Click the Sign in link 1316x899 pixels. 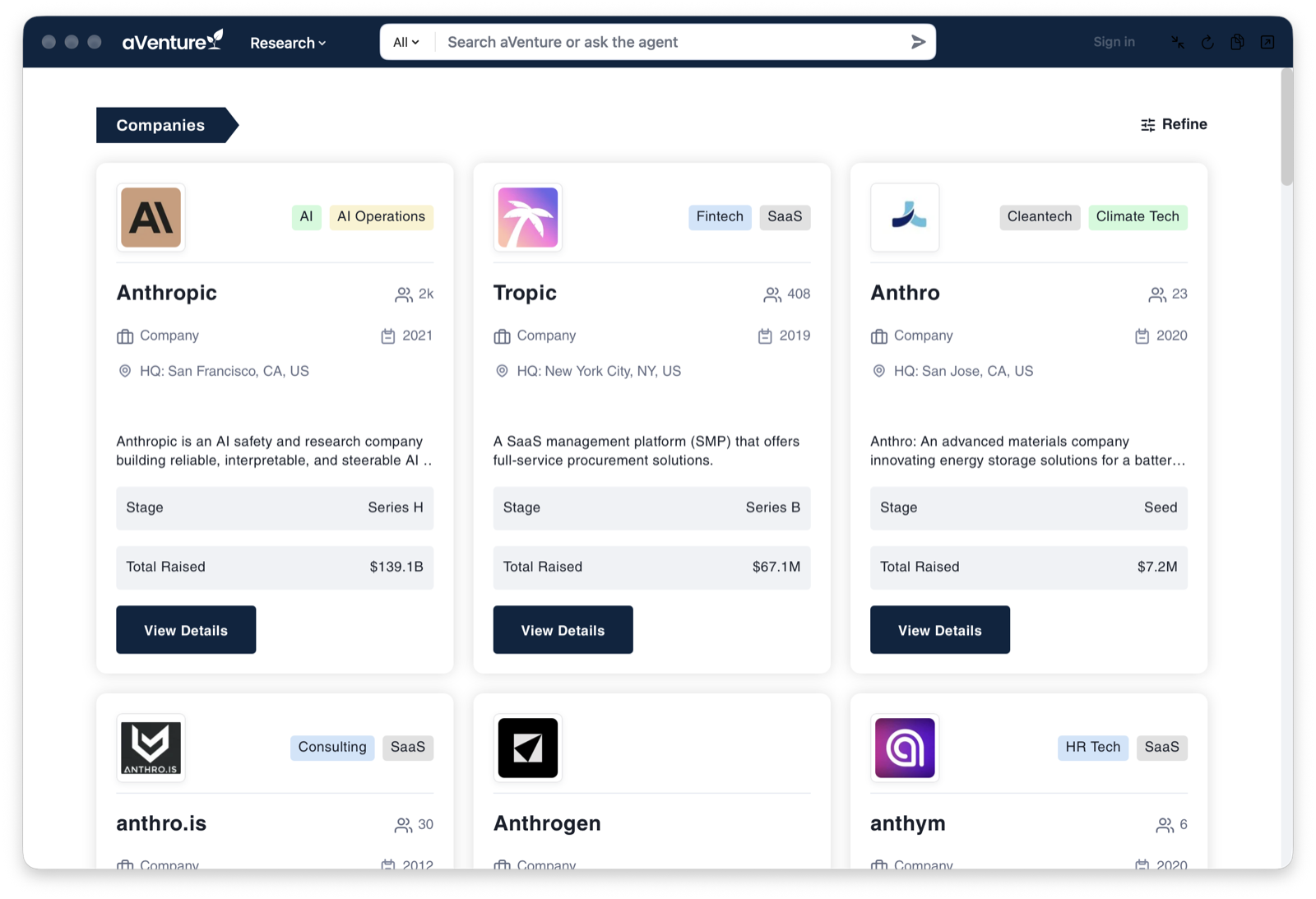click(1114, 42)
